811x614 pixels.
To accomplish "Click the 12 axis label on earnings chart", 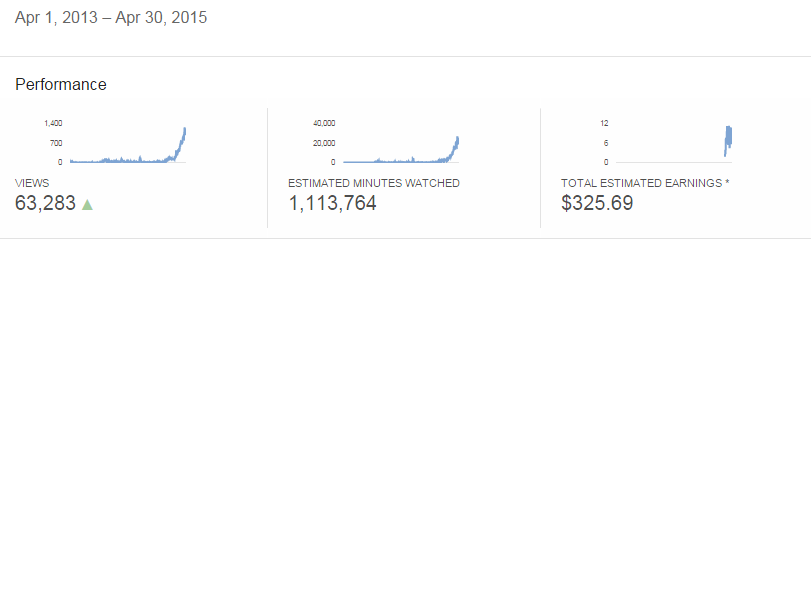I will pyautogui.click(x=604, y=123).
